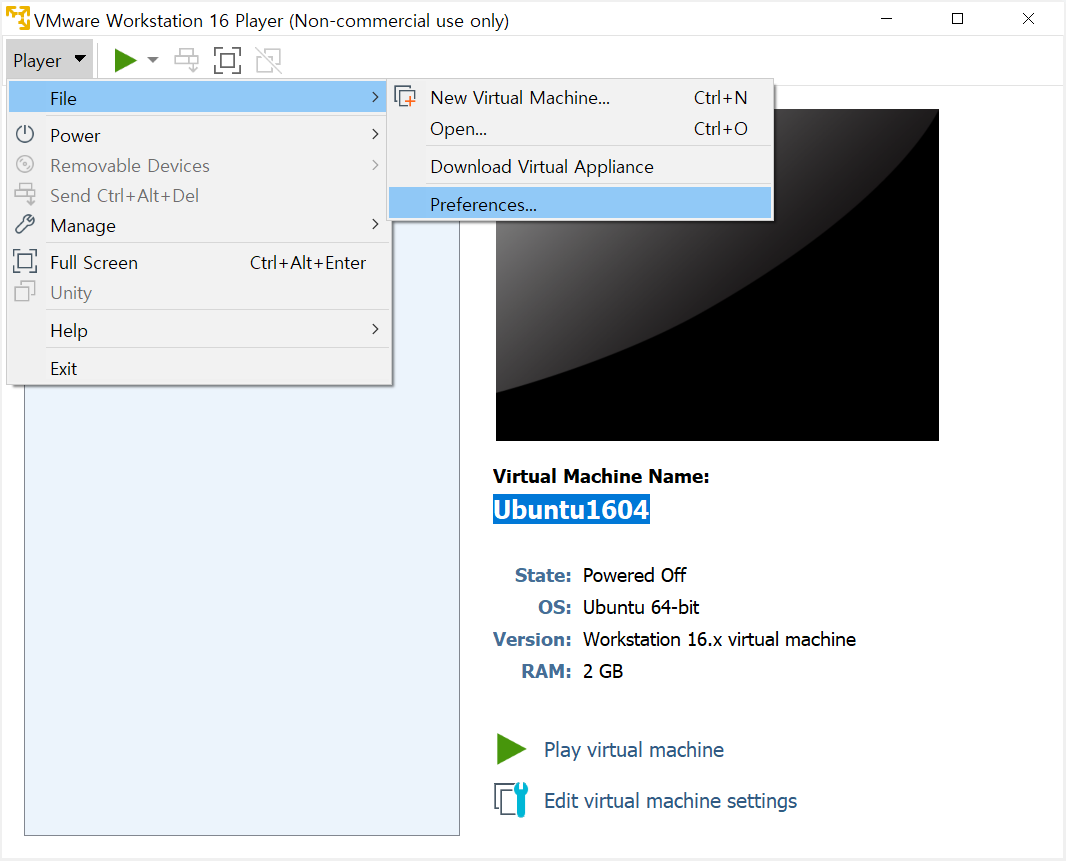The height and width of the screenshot is (861, 1066).
Task: Expand the Removable Devices submenu arrow
Action: point(375,165)
